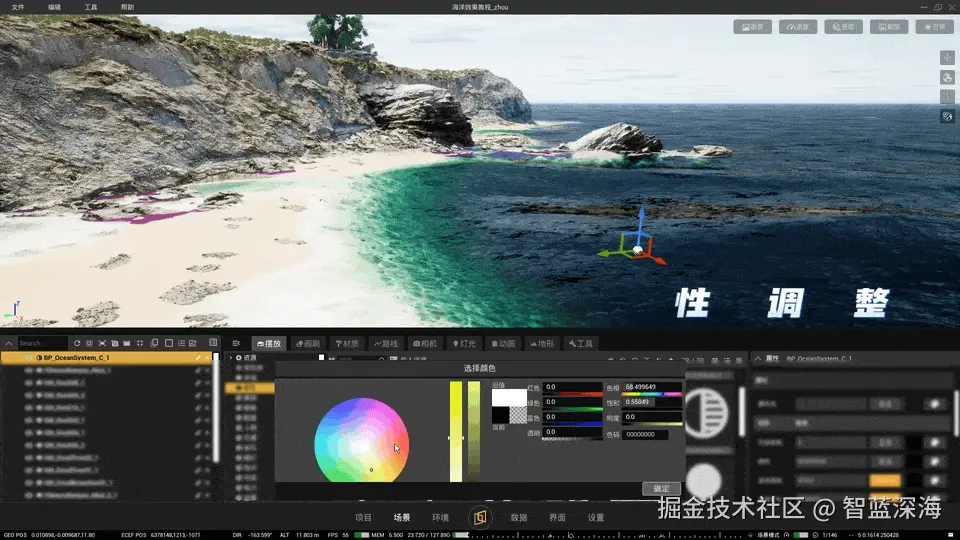Open the 场景 section in bottom navigation
Screen dimensions: 960x540
[402, 517]
